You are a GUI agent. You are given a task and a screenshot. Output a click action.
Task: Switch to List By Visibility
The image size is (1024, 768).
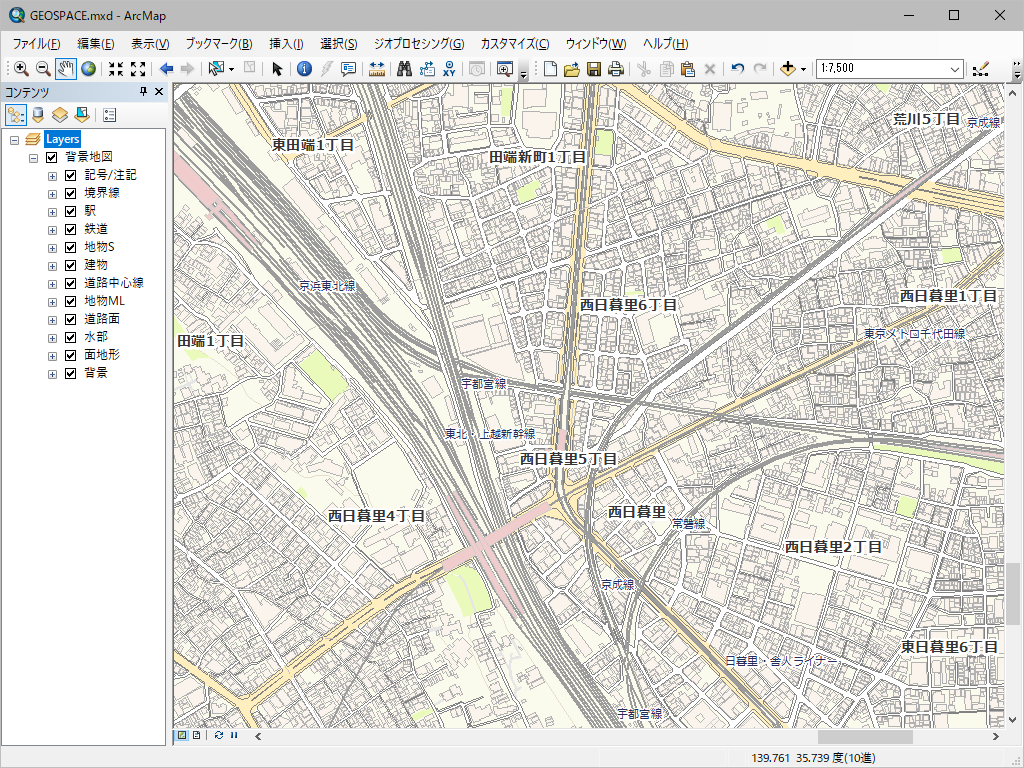pyautogui.click(x=59, y=116)
